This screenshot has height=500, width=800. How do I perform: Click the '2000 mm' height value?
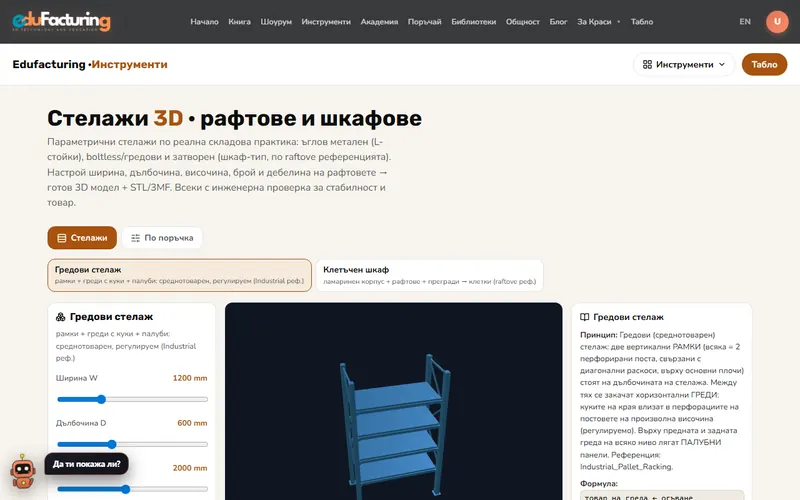pyautogui.click(x=190, y=468)
